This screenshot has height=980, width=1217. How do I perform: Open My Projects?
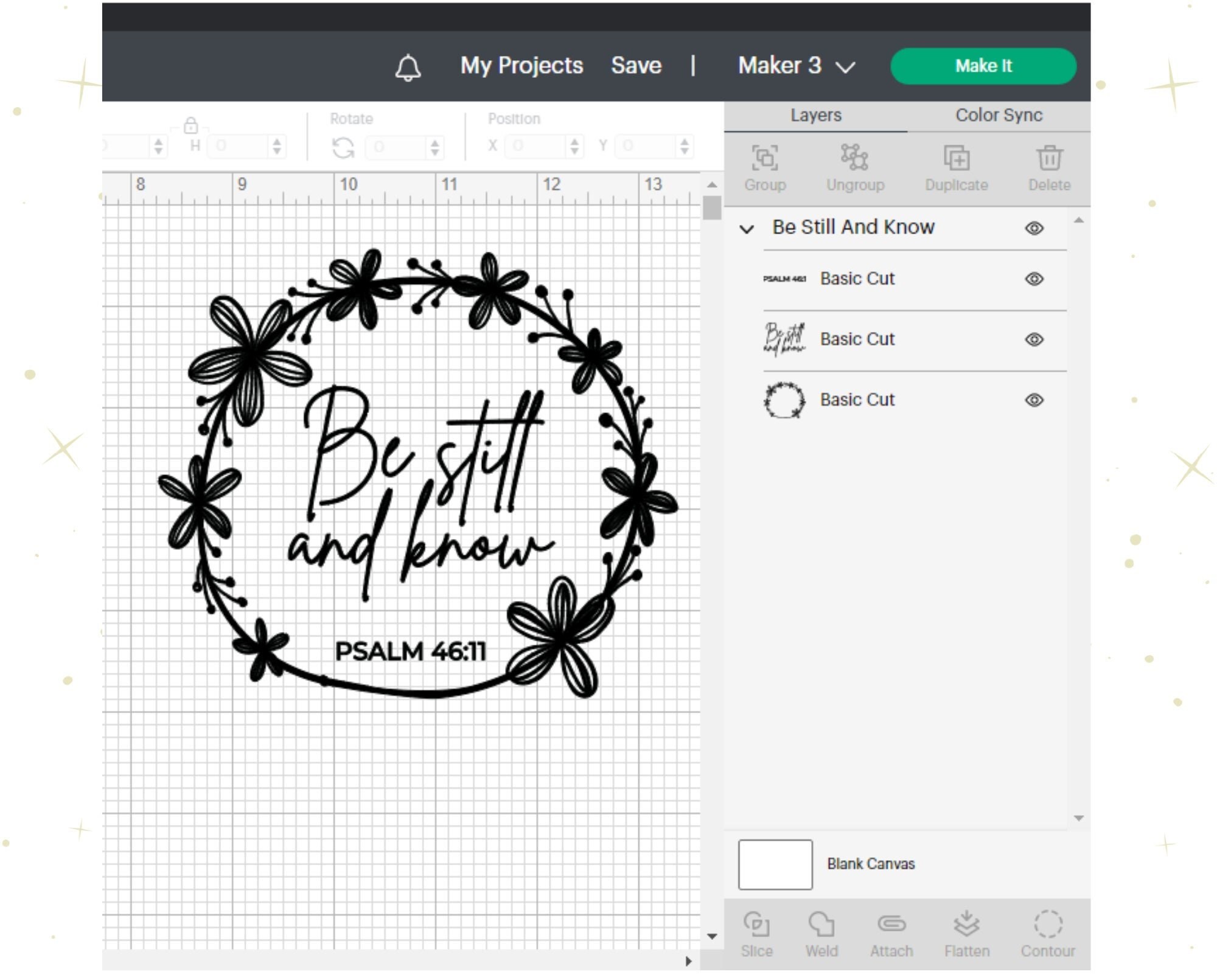pyautogui.click(x=521, y=66)
